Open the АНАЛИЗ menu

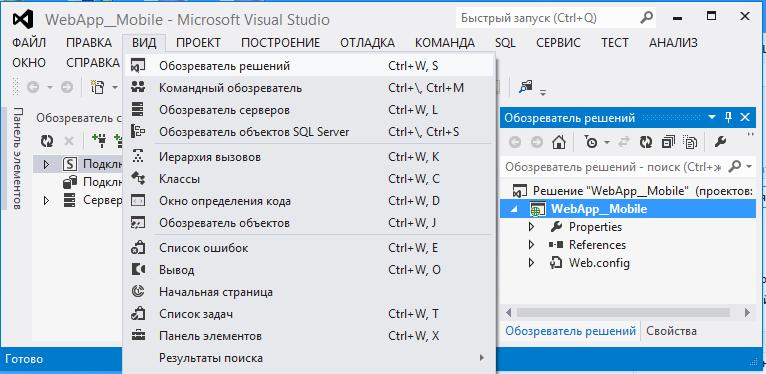673,43
